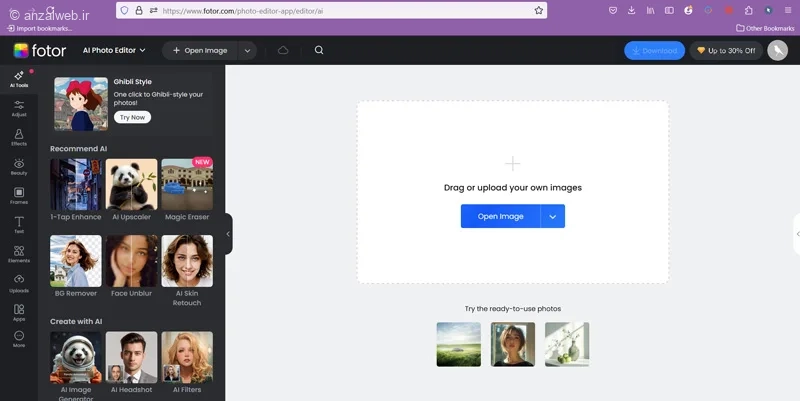The image size is (800, 401).
Task: Choose the ready-to-use portrait photo
Action: (x=513, y=344)
